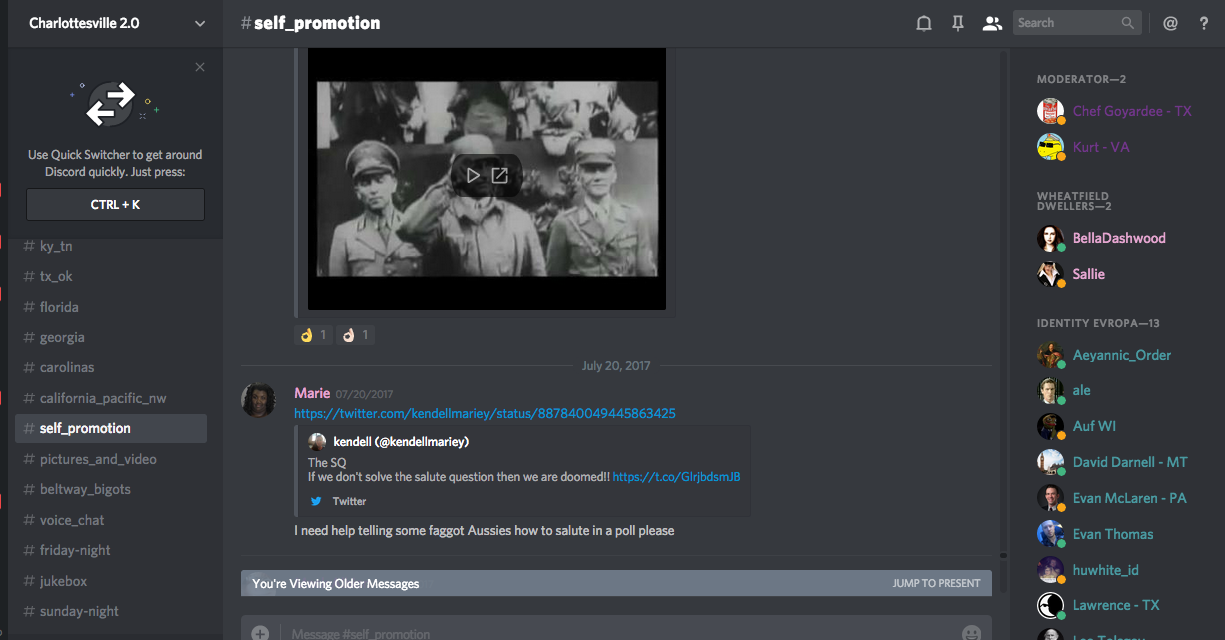Click inside the Search field
The width and height of the screenshot is (1225, 640).
(1065, 23)
